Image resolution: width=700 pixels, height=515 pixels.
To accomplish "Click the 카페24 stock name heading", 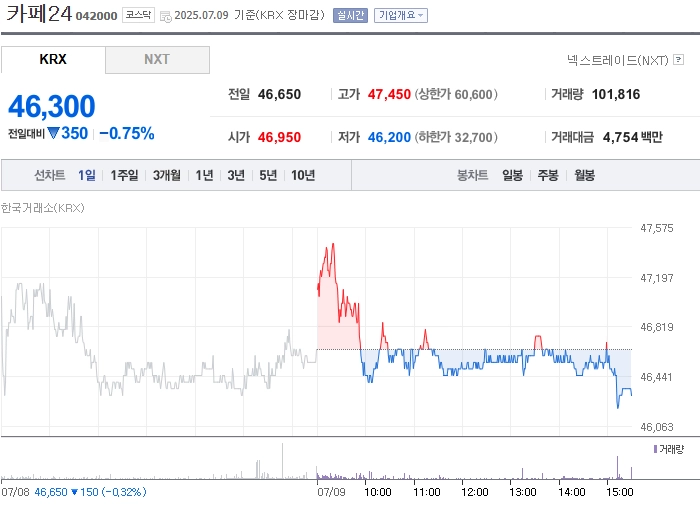I will (39, 13).
